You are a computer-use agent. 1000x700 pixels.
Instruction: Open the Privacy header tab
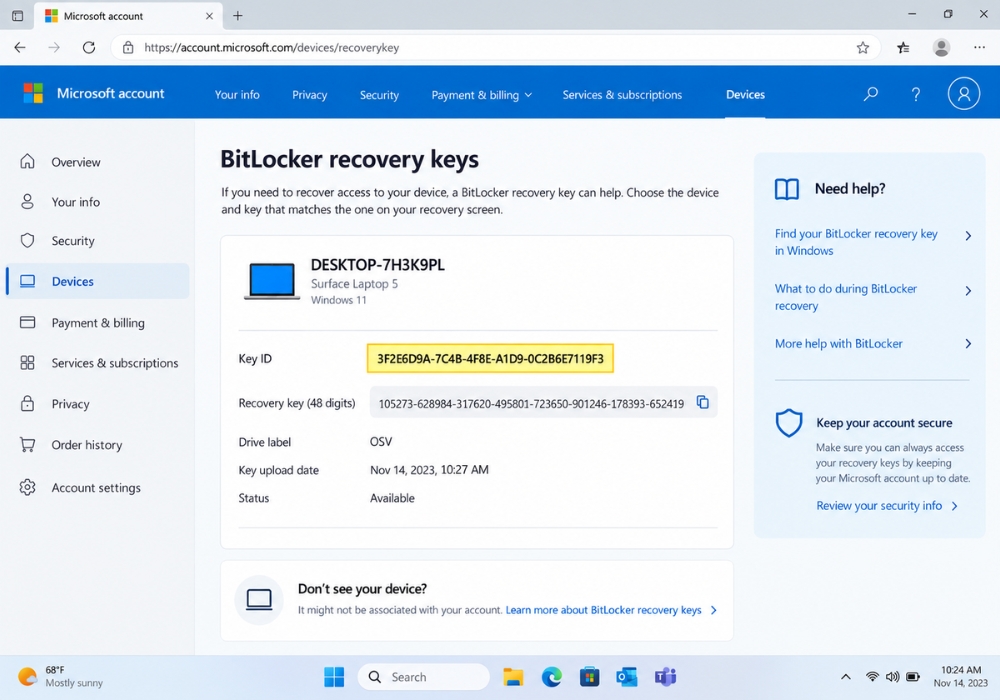point(309,95)
